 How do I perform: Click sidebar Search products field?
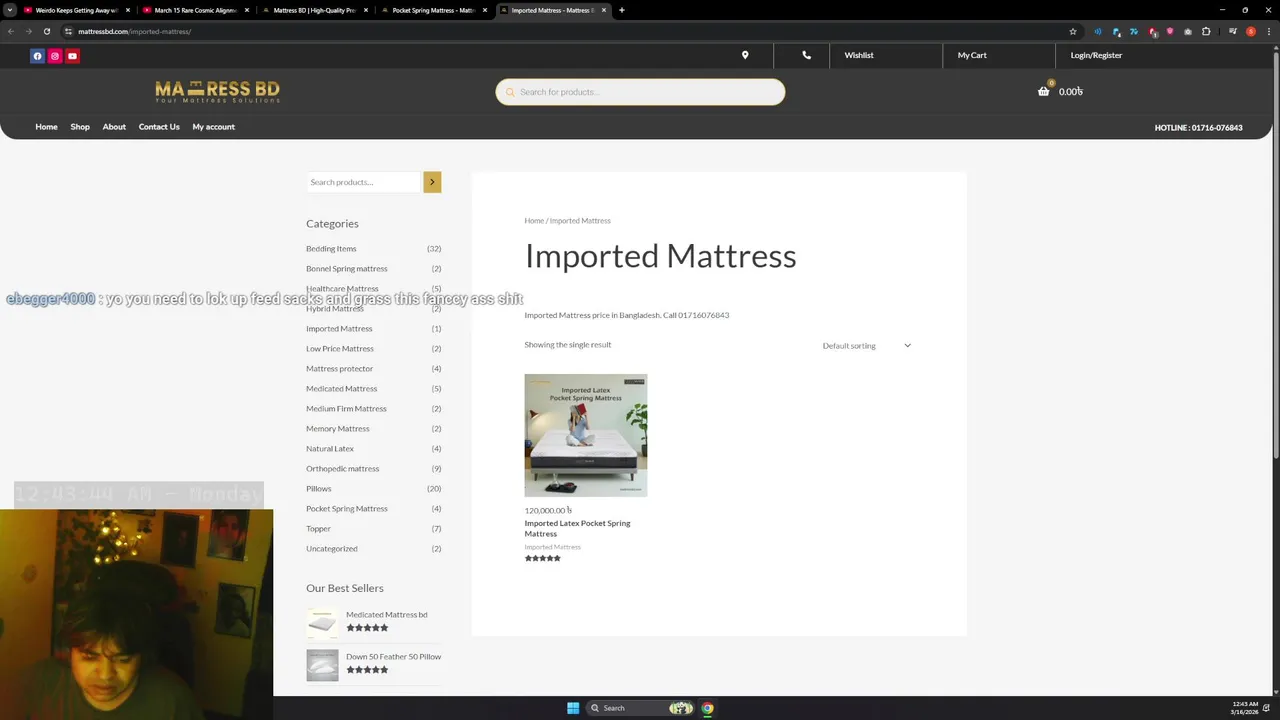(x=364, y=182)
